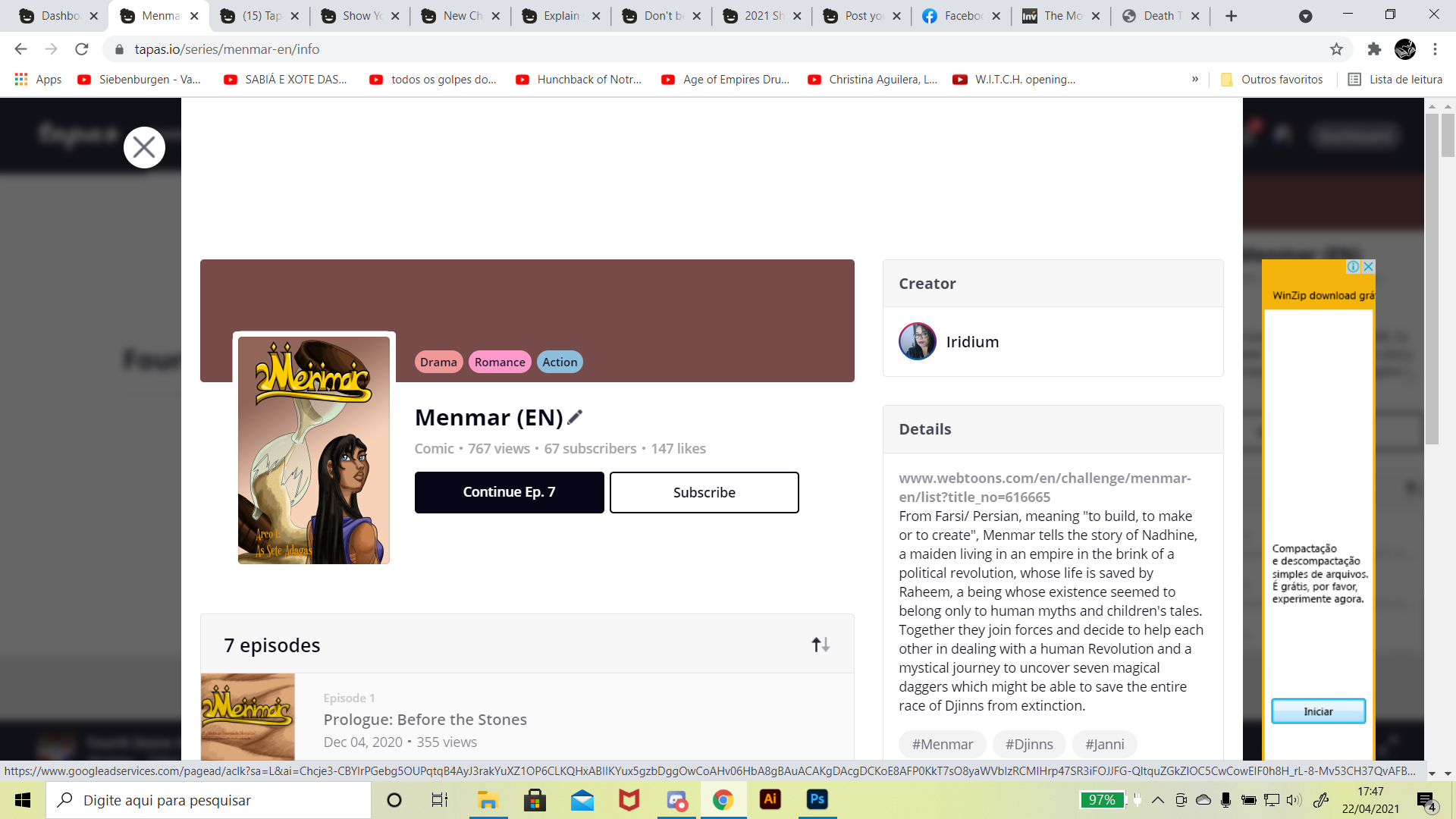The height and width of the screenshot is (819, 1456).
Task: Open the Adobe Illustrator taskbar icon
Action: (x=770, y=799)
